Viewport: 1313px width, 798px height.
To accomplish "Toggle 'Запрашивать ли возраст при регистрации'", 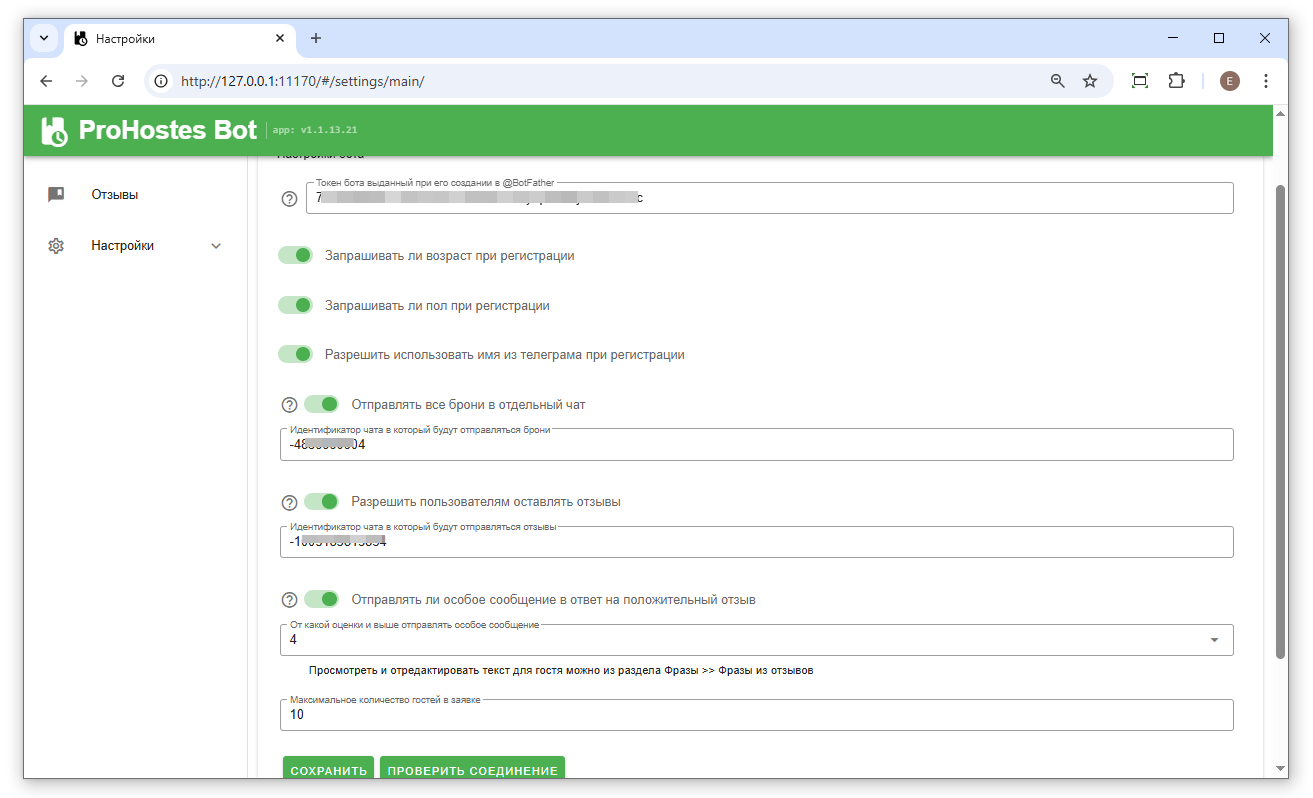I will tap(296, 255).
